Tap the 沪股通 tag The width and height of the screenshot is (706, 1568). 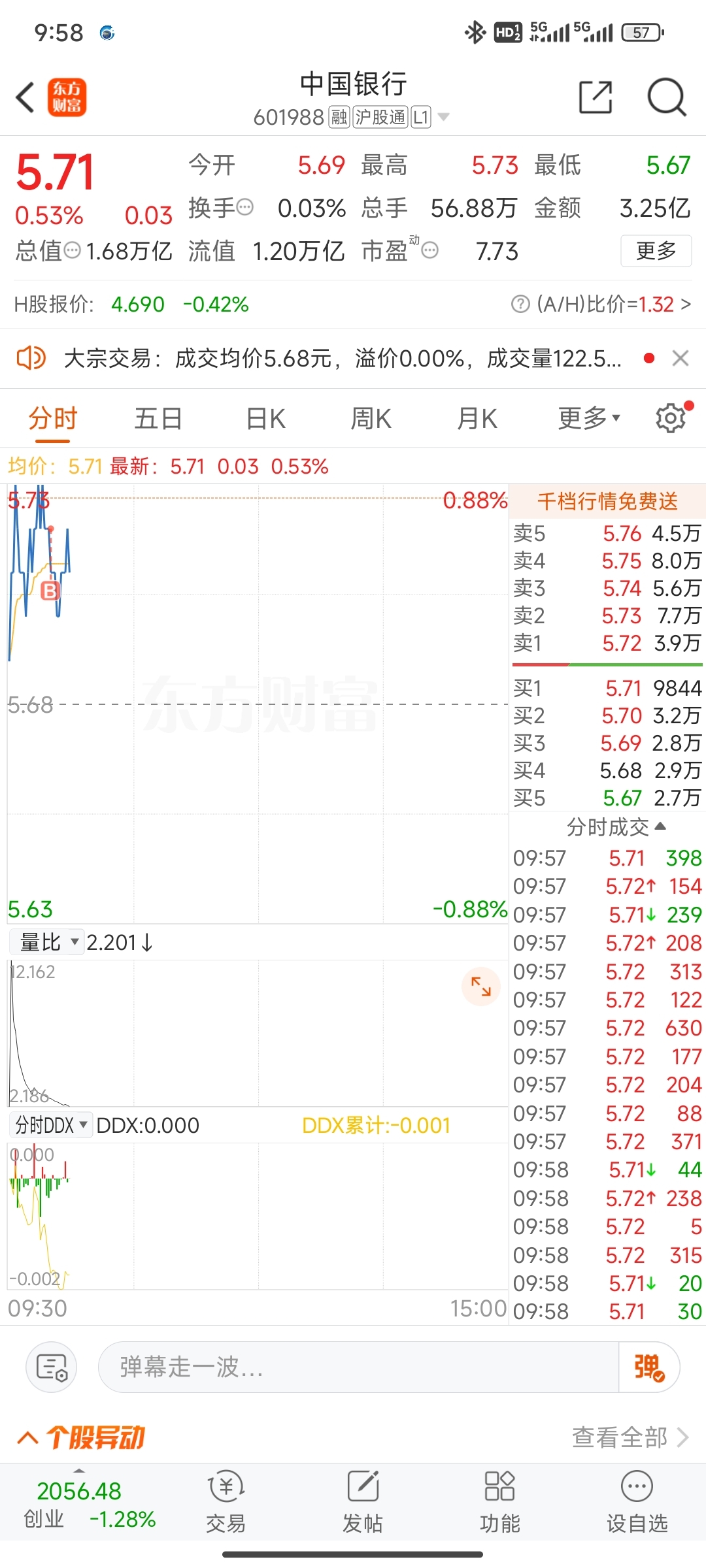tap(380, 118)
